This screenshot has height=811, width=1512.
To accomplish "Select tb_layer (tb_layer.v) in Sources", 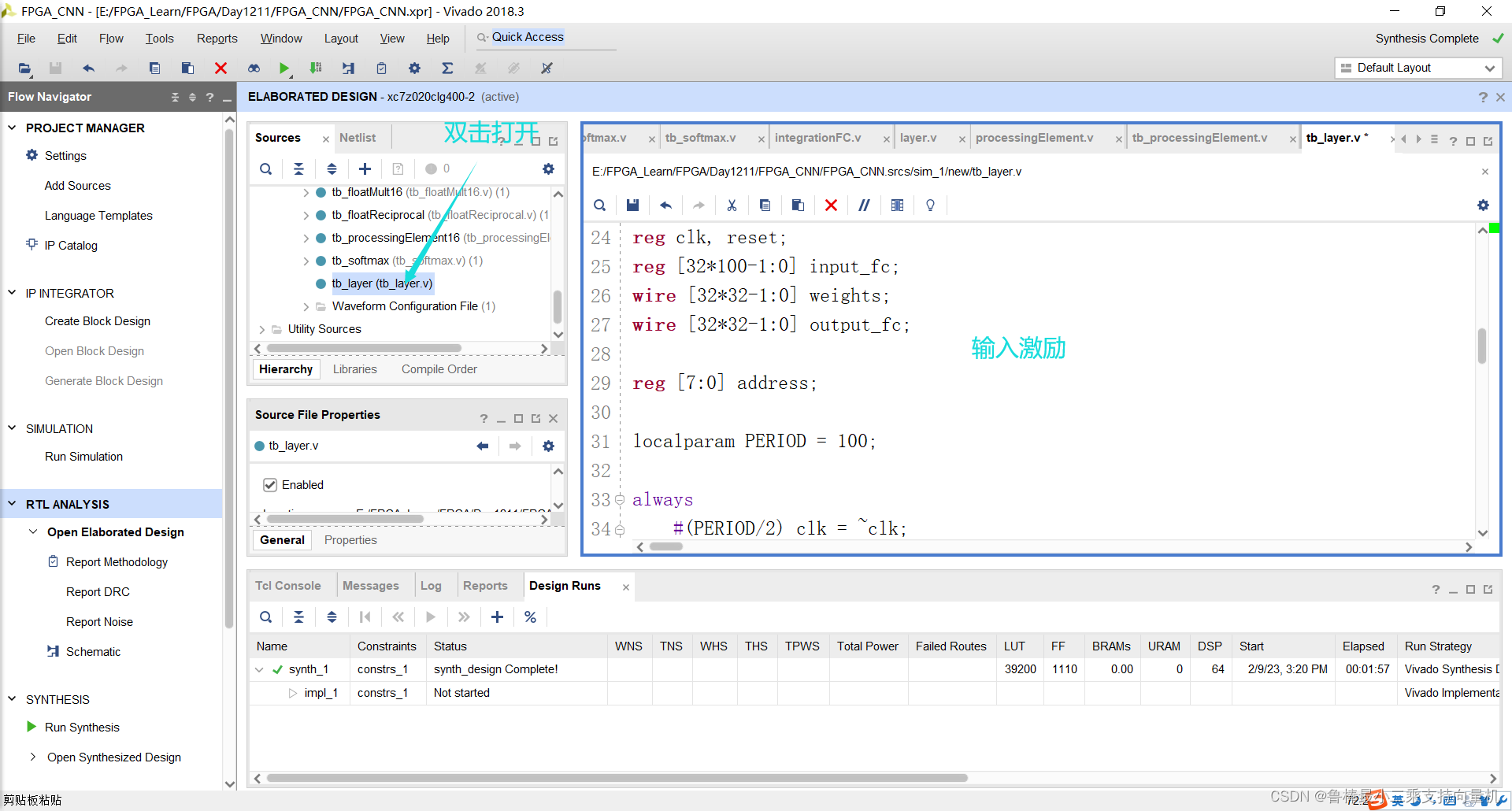I will [x=382, y=283].
